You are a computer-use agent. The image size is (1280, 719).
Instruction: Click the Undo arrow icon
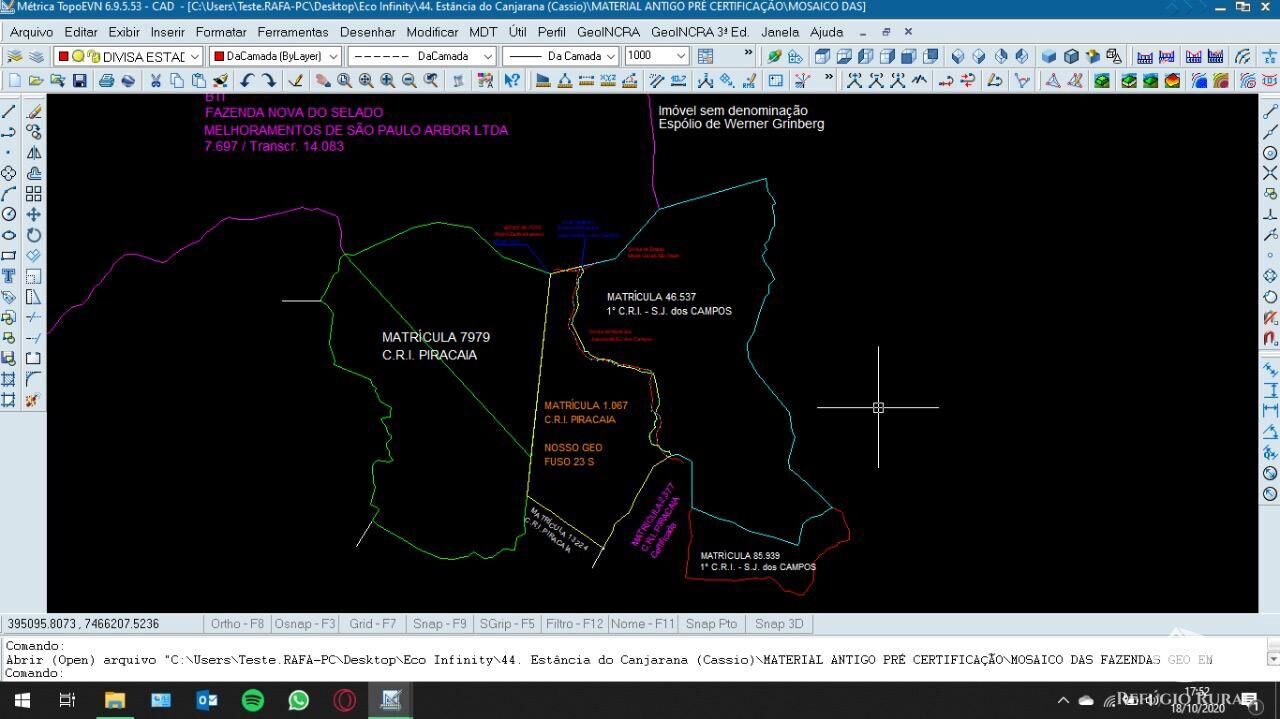pos(247,81)
